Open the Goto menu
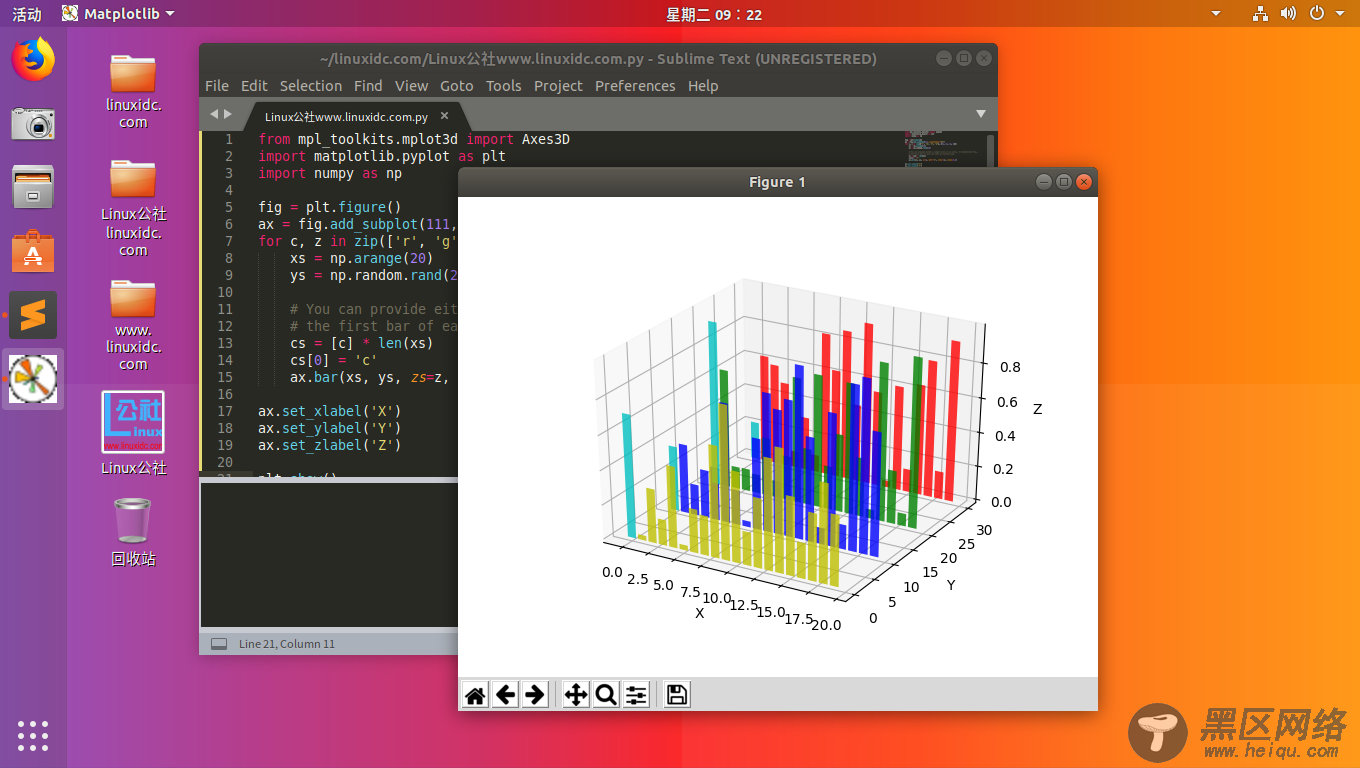The height and width of the screenshot is (768, 1360). [457, 86]
